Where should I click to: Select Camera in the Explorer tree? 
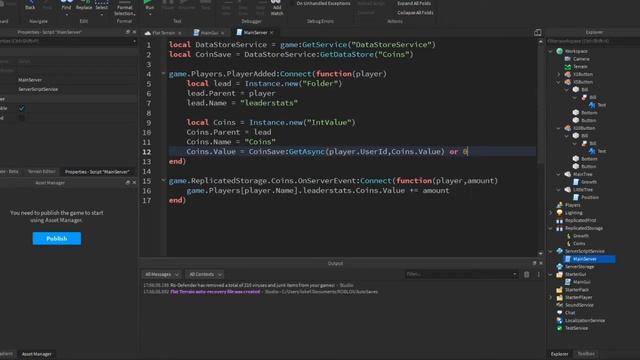point(581,59)
